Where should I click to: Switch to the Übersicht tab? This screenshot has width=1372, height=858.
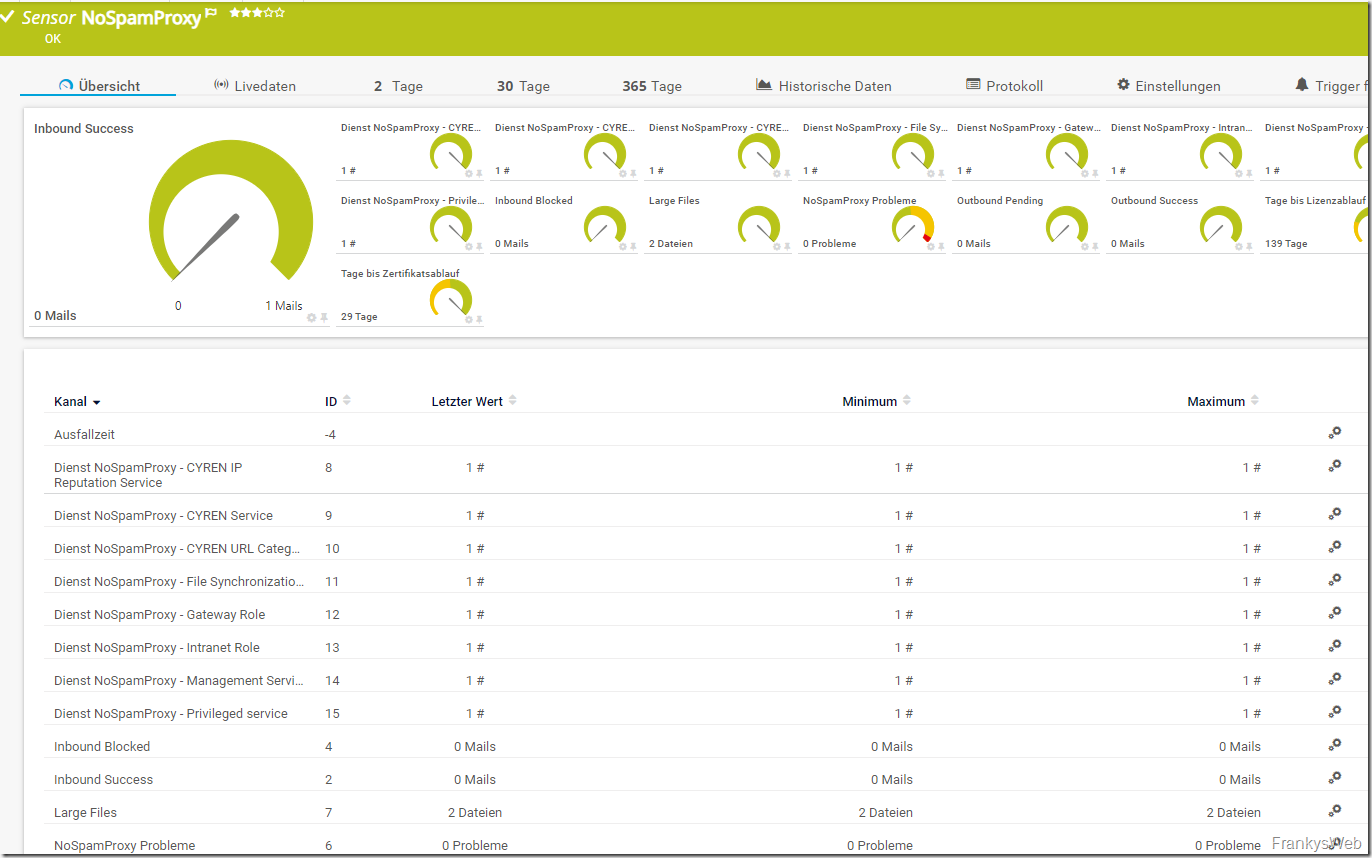[x=99, y=86]
